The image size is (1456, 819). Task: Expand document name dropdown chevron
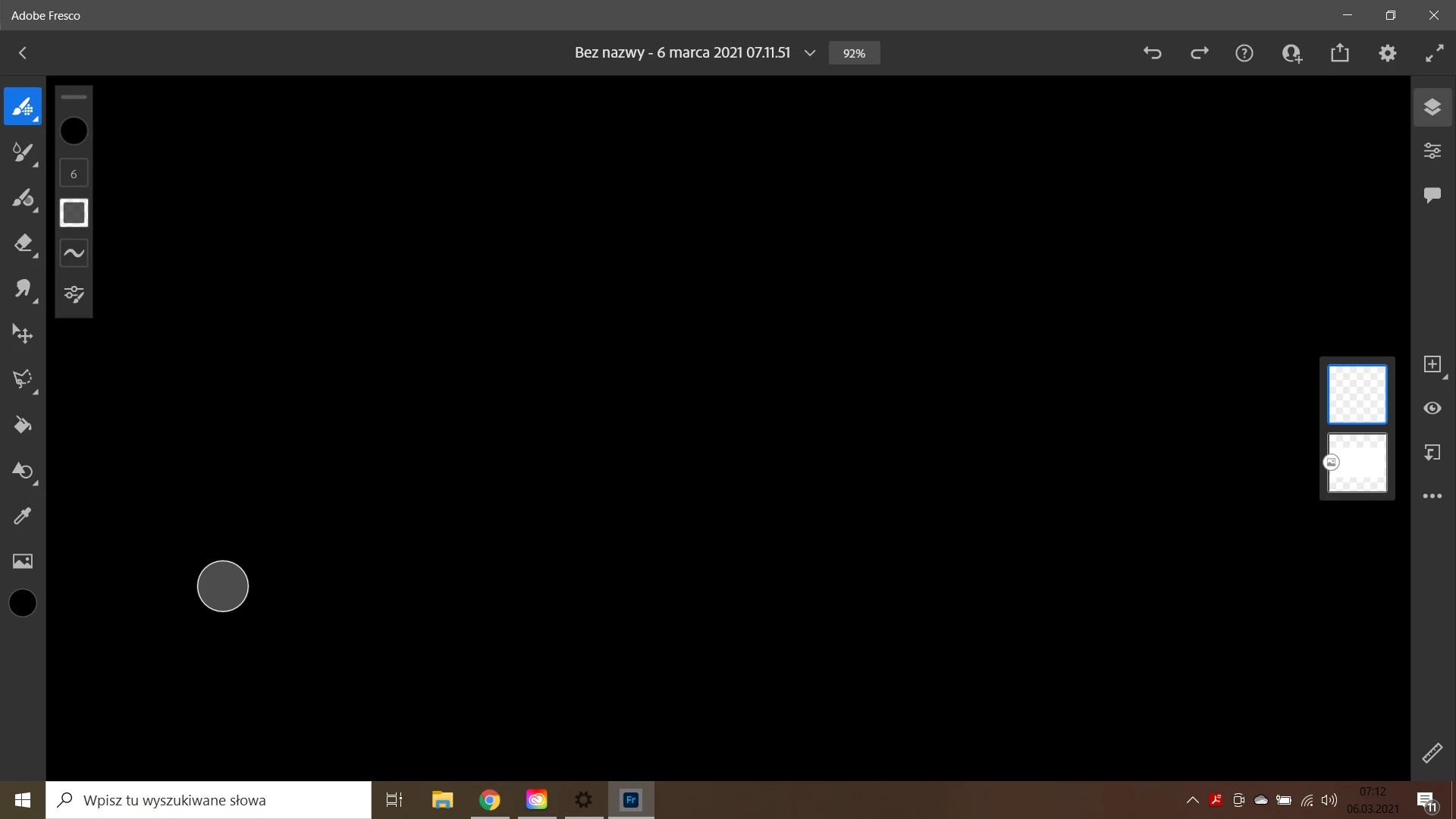pos(810,53)
